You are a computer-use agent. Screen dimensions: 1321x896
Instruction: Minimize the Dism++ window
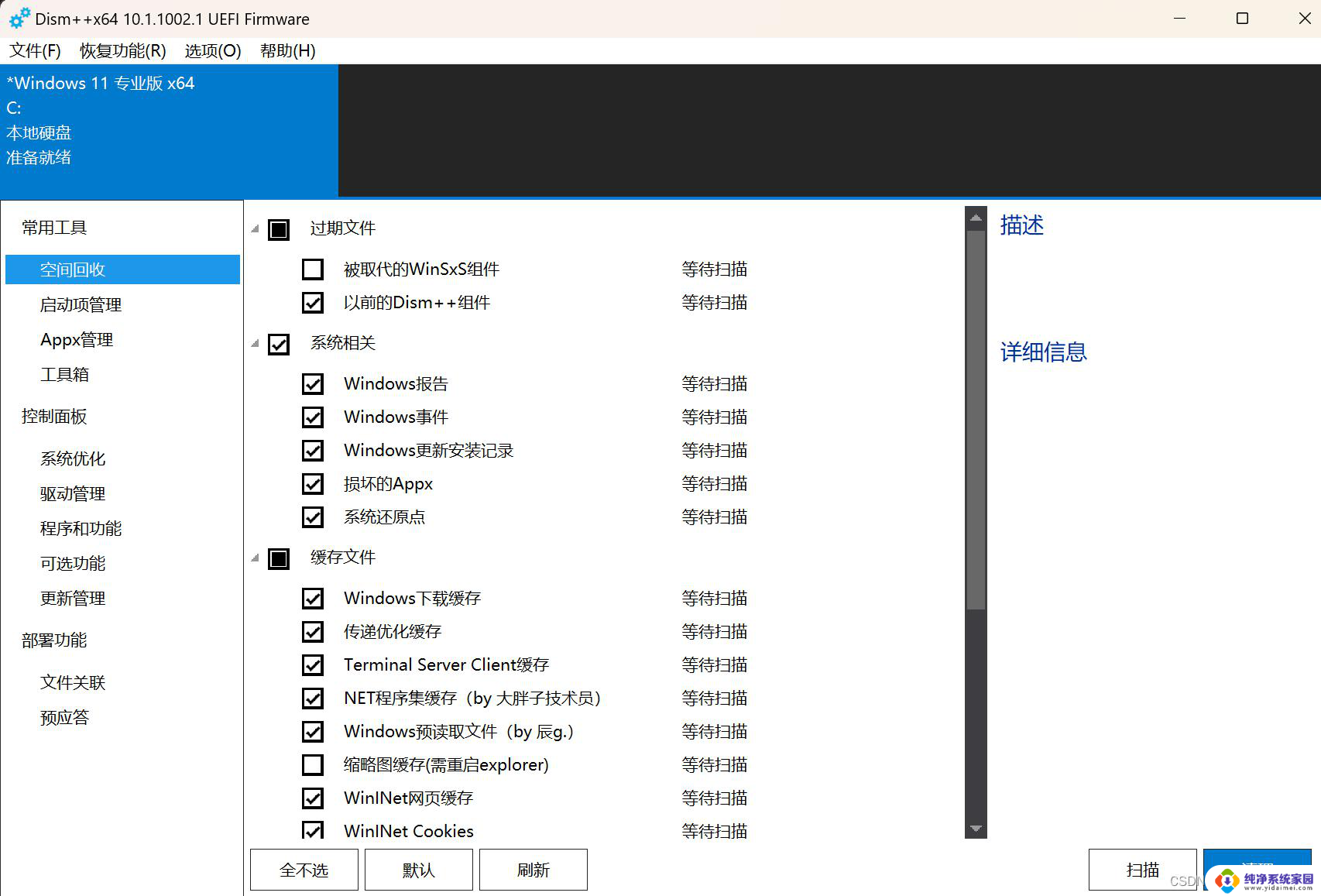1180,19
